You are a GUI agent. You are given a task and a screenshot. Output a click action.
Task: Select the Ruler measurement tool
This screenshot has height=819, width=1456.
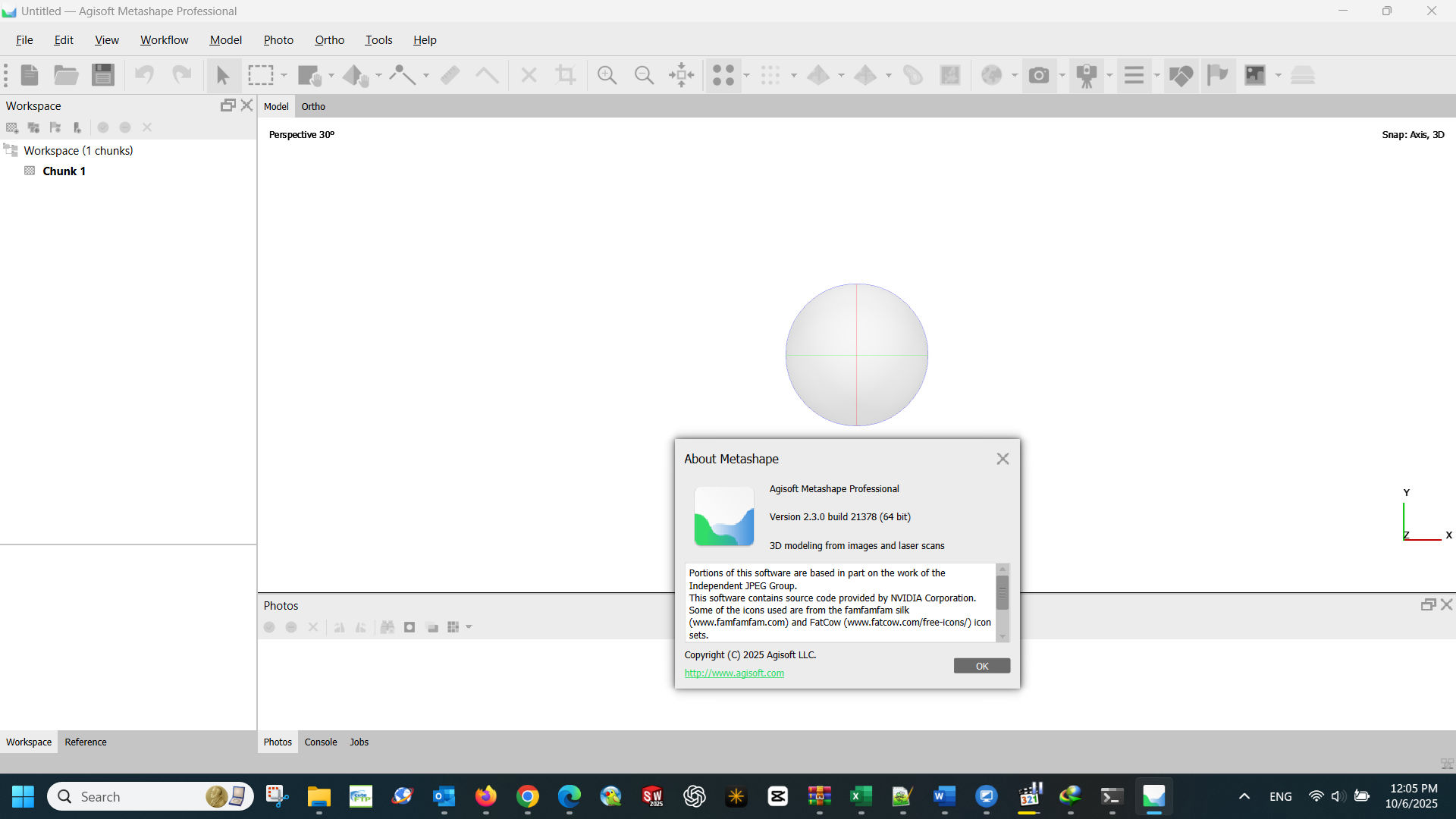pos(450,75)
